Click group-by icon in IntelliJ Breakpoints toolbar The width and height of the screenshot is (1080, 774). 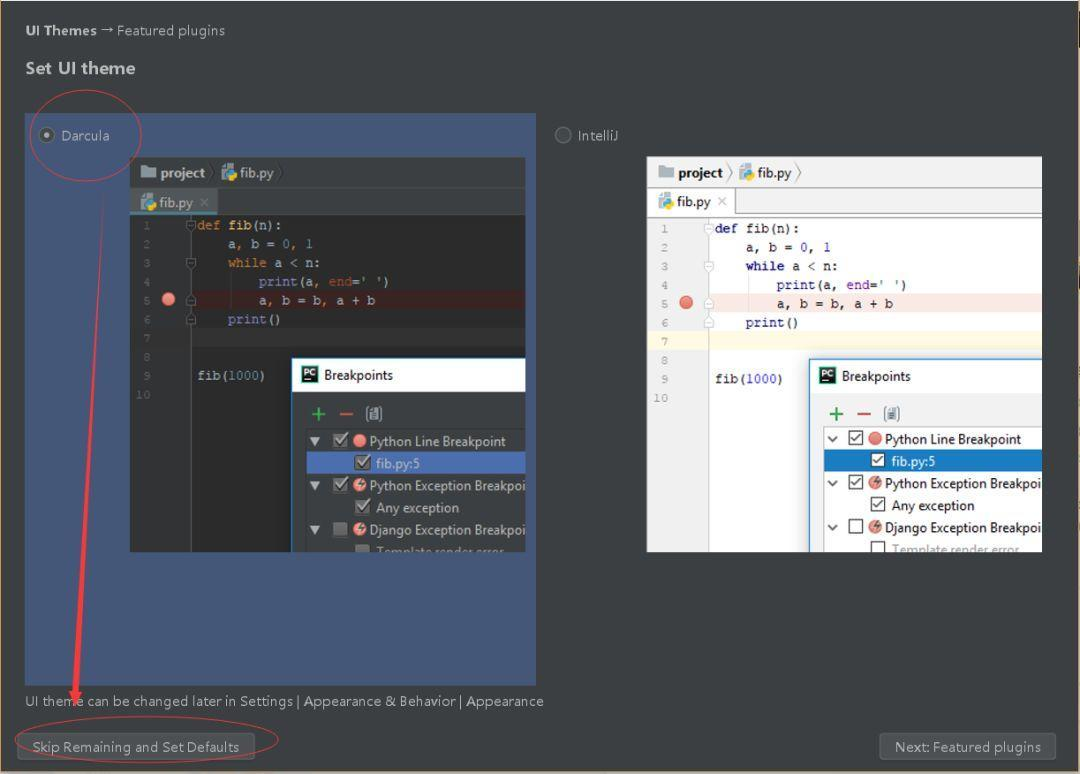coord(891,414)
